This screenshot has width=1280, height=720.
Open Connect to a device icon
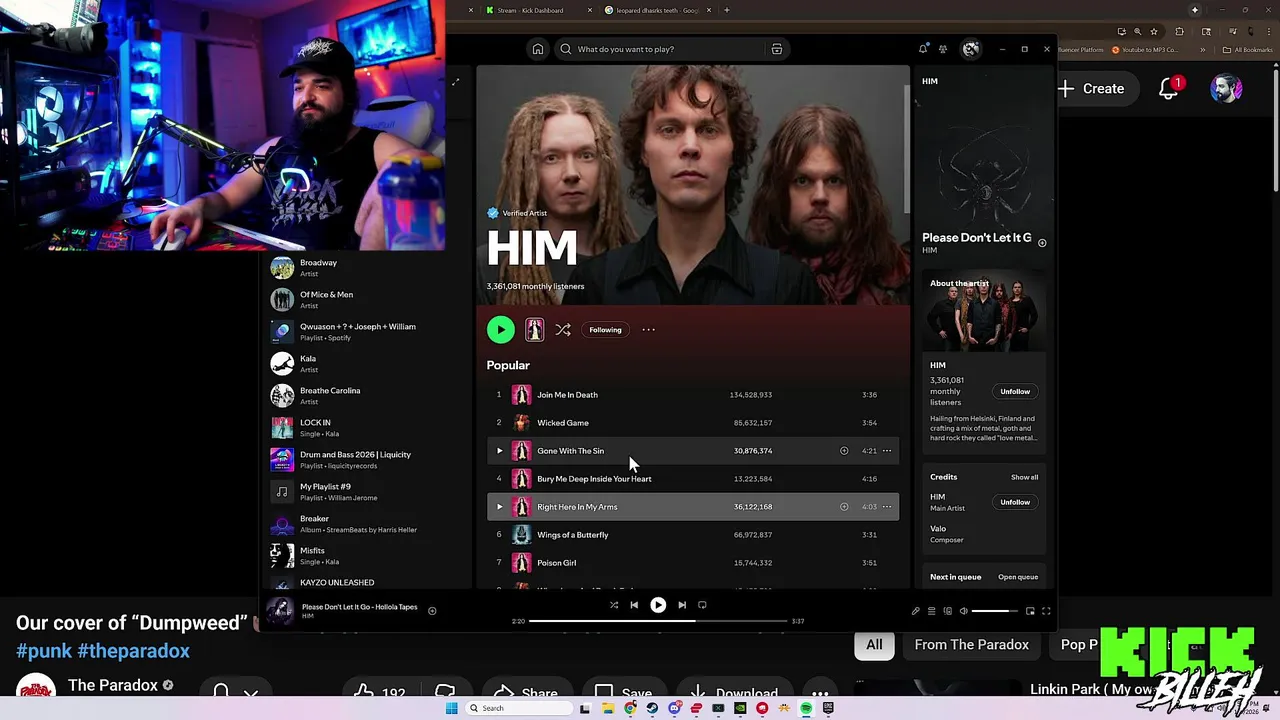tap(948, 611)
